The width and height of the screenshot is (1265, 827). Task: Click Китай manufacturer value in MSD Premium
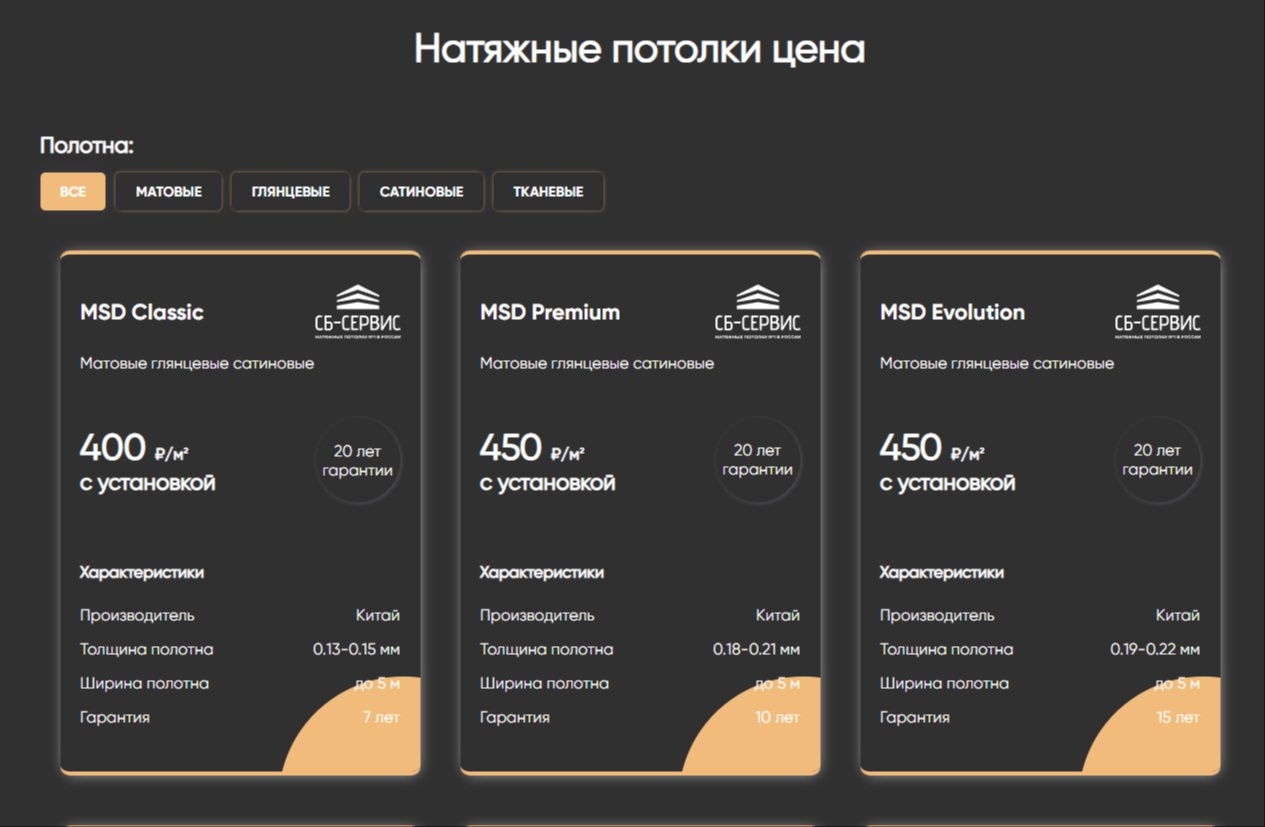(778, 615)
